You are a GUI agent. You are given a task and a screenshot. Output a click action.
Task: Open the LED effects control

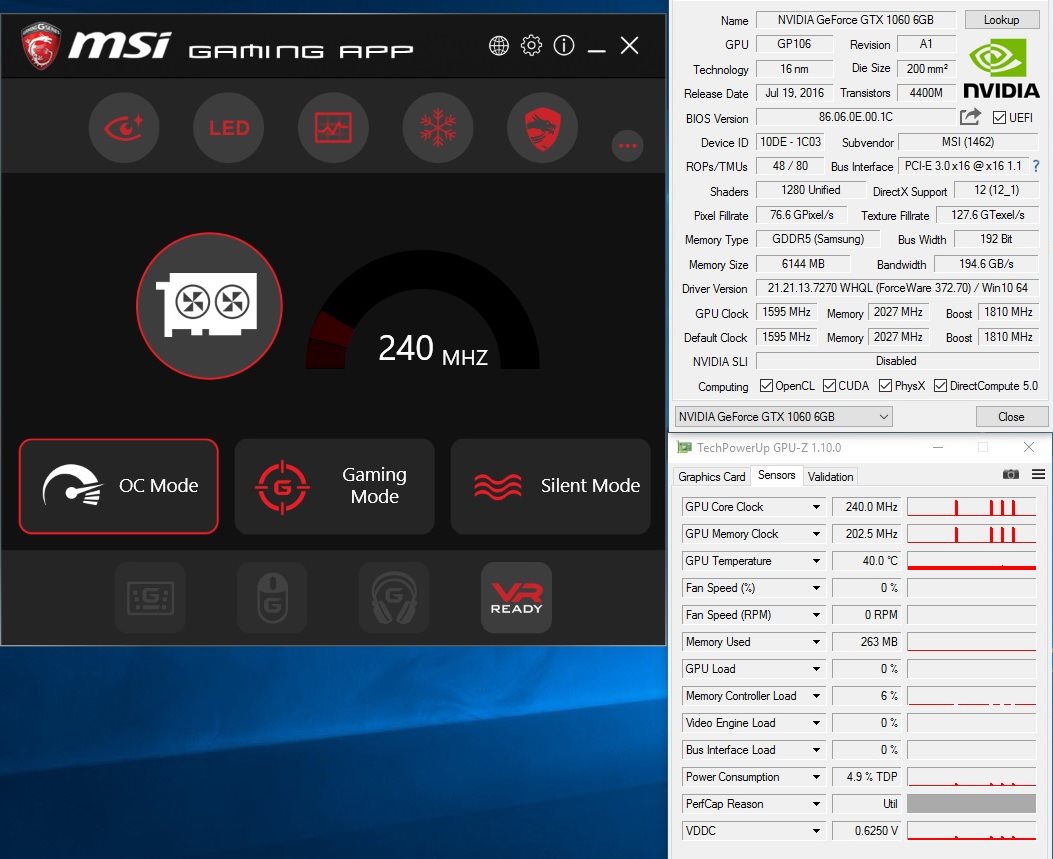228,128
